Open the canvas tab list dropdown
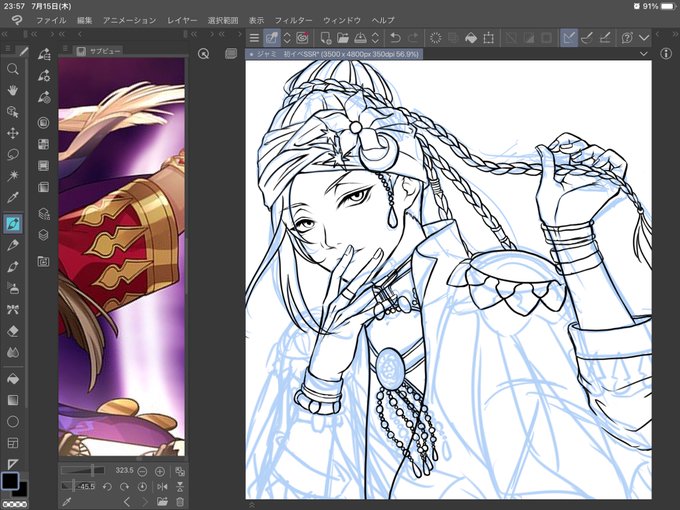This screenshot has height=510, width=680. [x=644, y=54]
